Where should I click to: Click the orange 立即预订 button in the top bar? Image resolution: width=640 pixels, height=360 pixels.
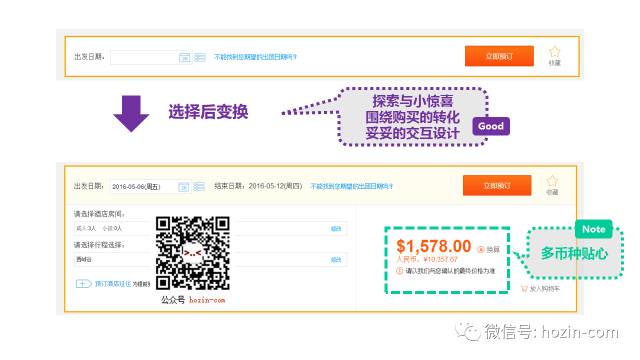pyautogui.click(x=499, y=56)
